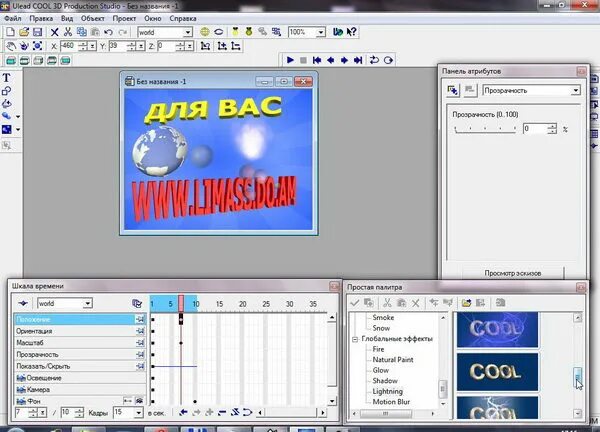This screenshot has width=600, height=432.
Task: Open the 100% zoom dropdown
Action: 321,32
